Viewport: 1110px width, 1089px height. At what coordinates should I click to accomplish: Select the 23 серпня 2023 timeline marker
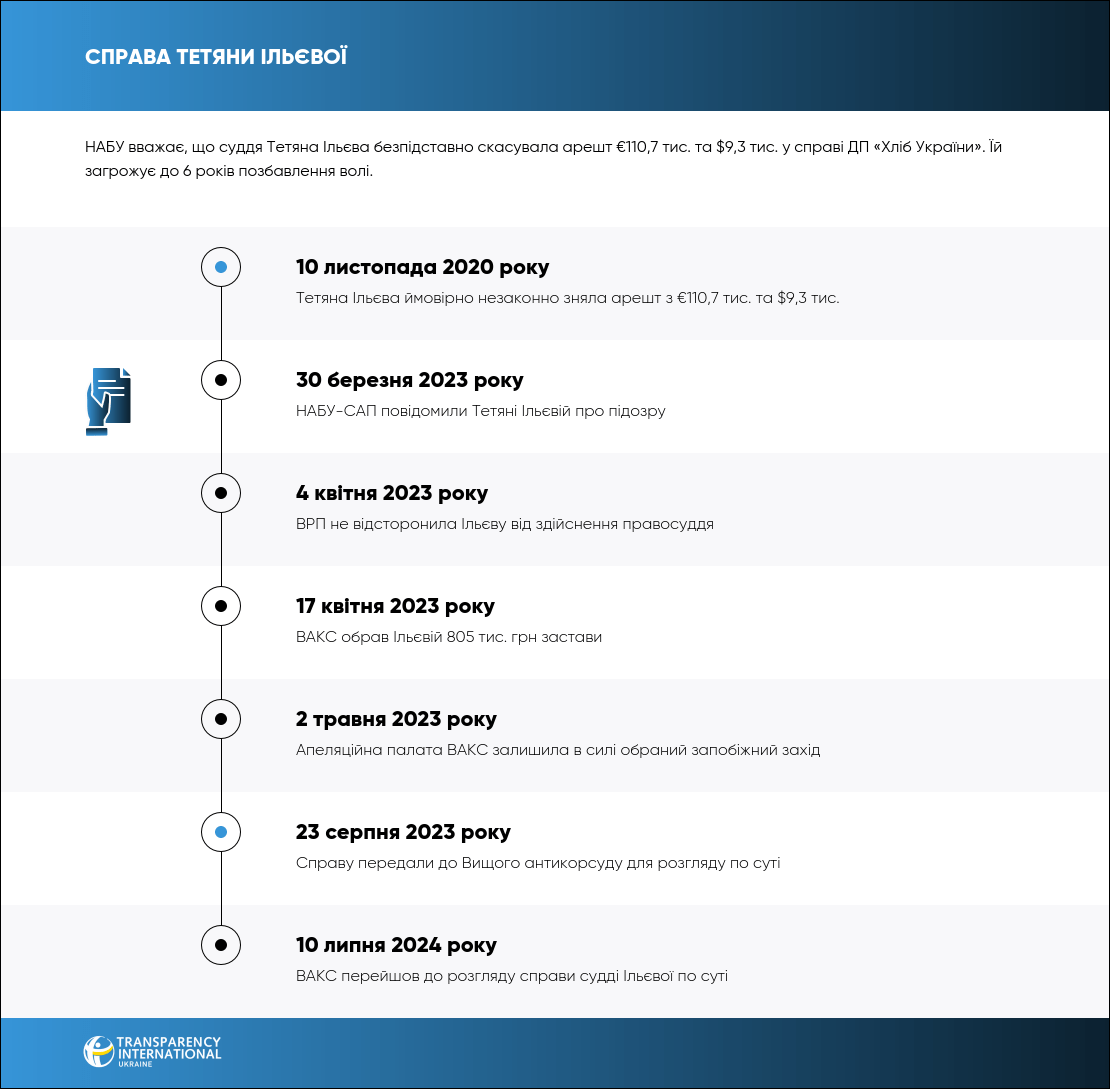pyautogui.click(x=221, y=832)
